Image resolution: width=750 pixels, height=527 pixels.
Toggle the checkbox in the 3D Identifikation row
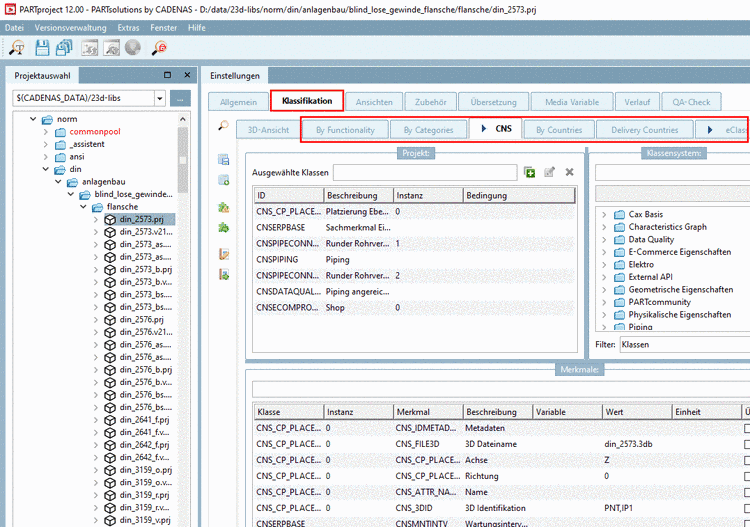click(747, 508)
